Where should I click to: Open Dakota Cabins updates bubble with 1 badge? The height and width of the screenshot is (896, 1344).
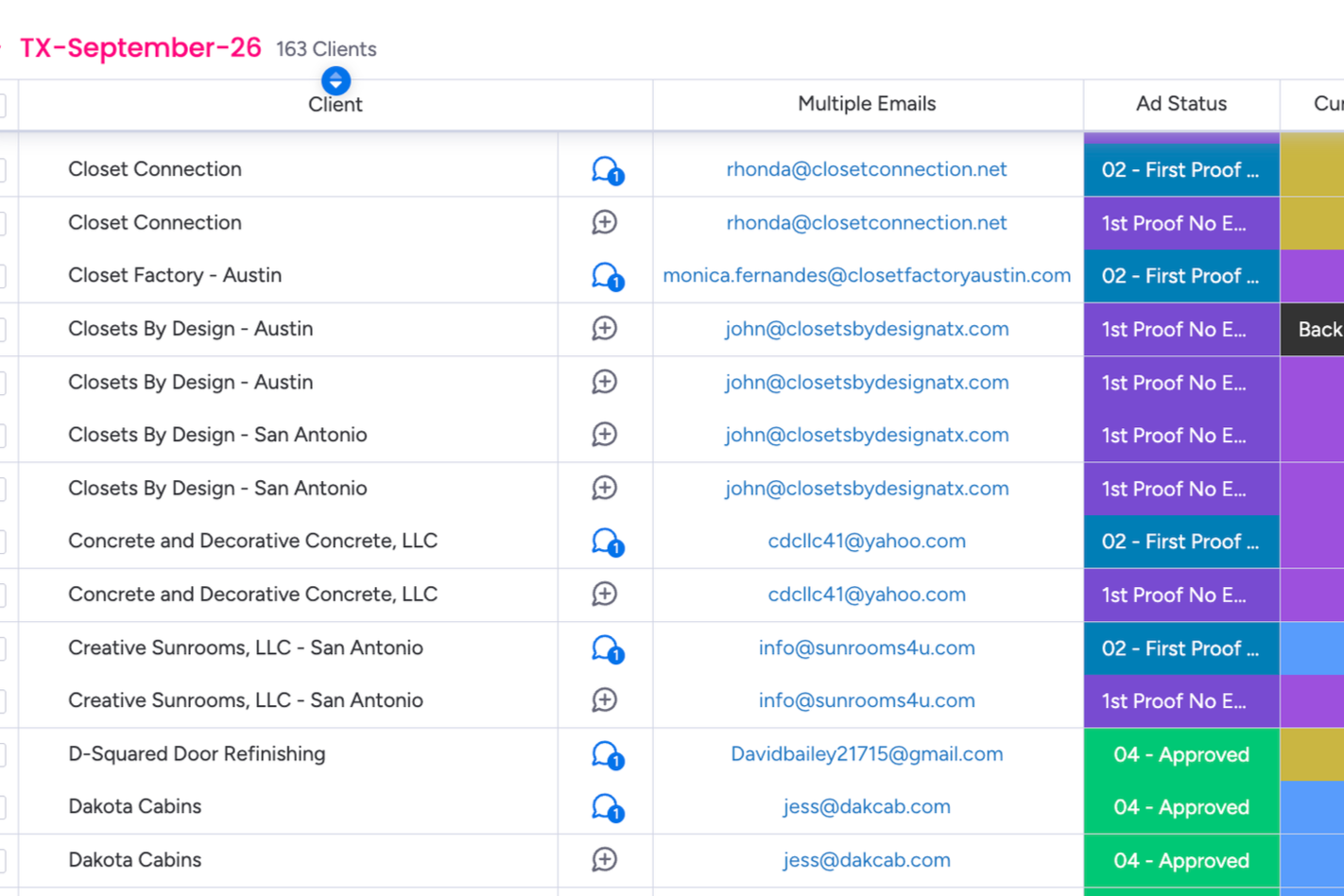tap(606, 807)
